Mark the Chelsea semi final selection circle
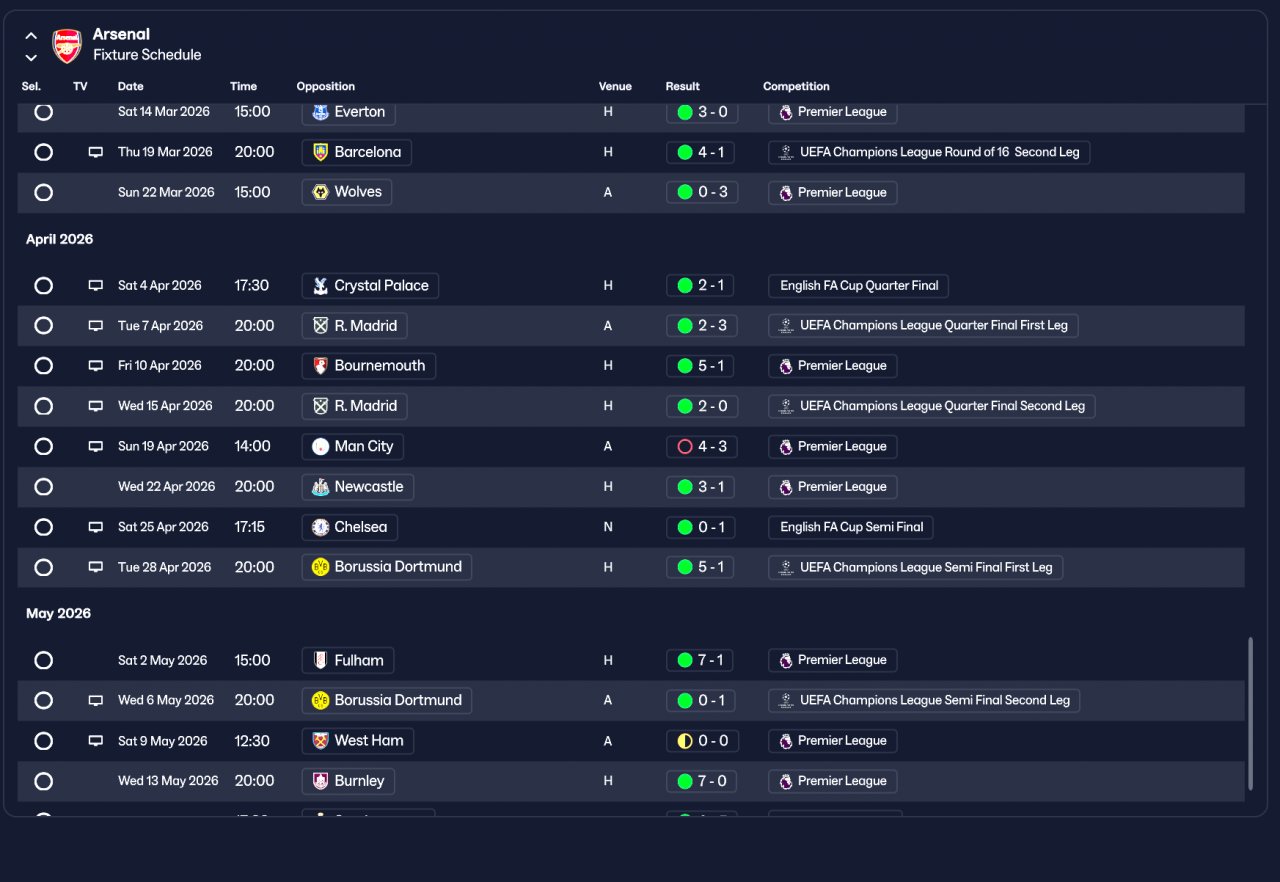 [44, 527]
